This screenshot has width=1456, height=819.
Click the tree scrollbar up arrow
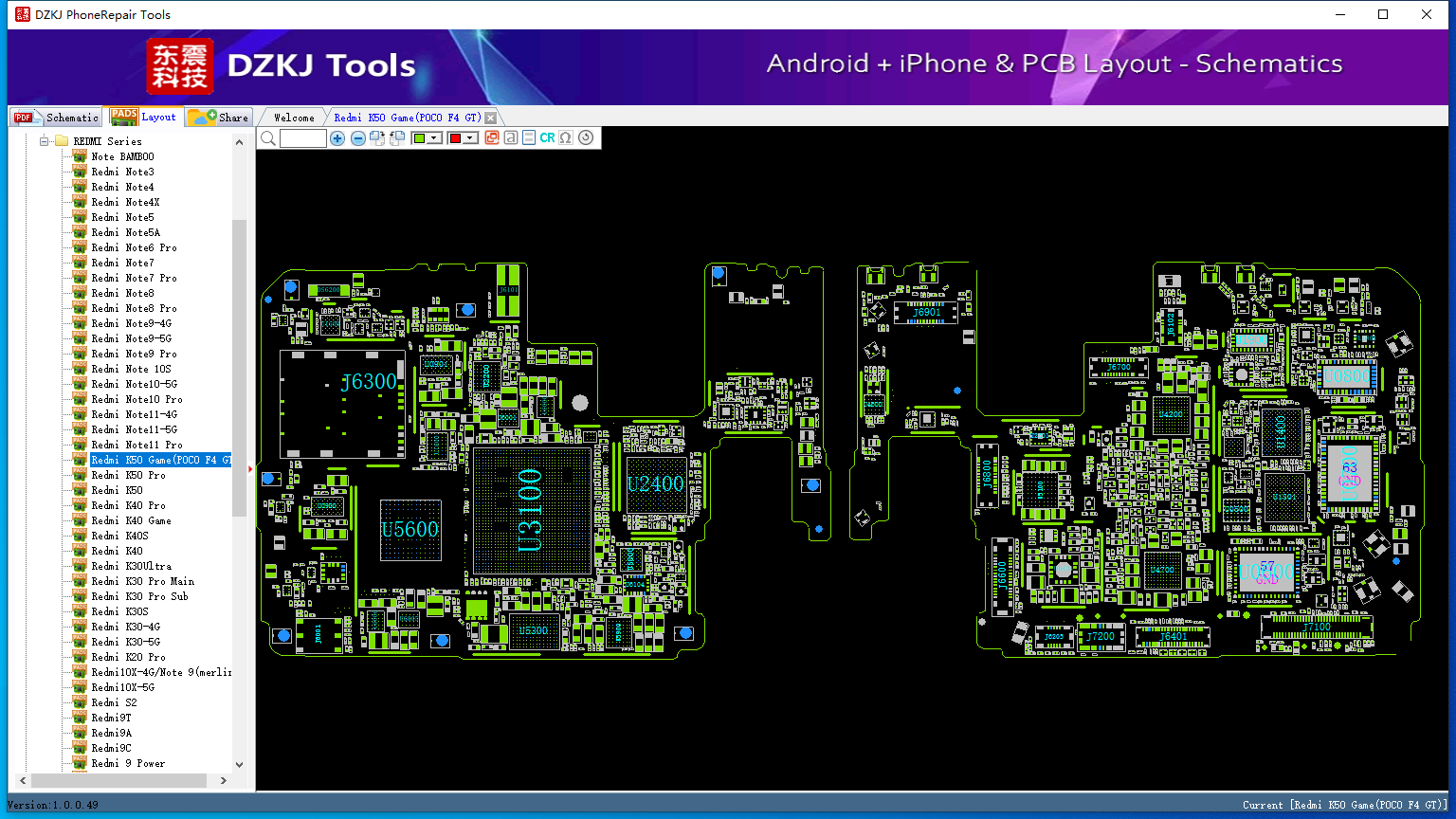coord(239,142)
